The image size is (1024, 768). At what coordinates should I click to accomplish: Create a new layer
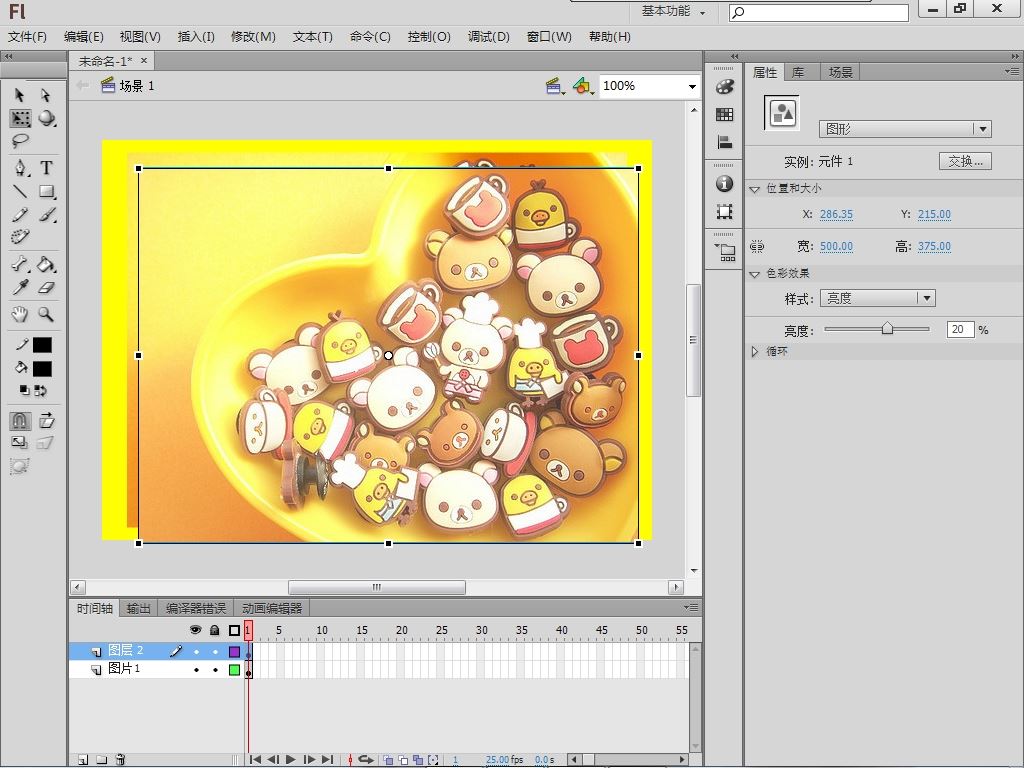[83, 760]
